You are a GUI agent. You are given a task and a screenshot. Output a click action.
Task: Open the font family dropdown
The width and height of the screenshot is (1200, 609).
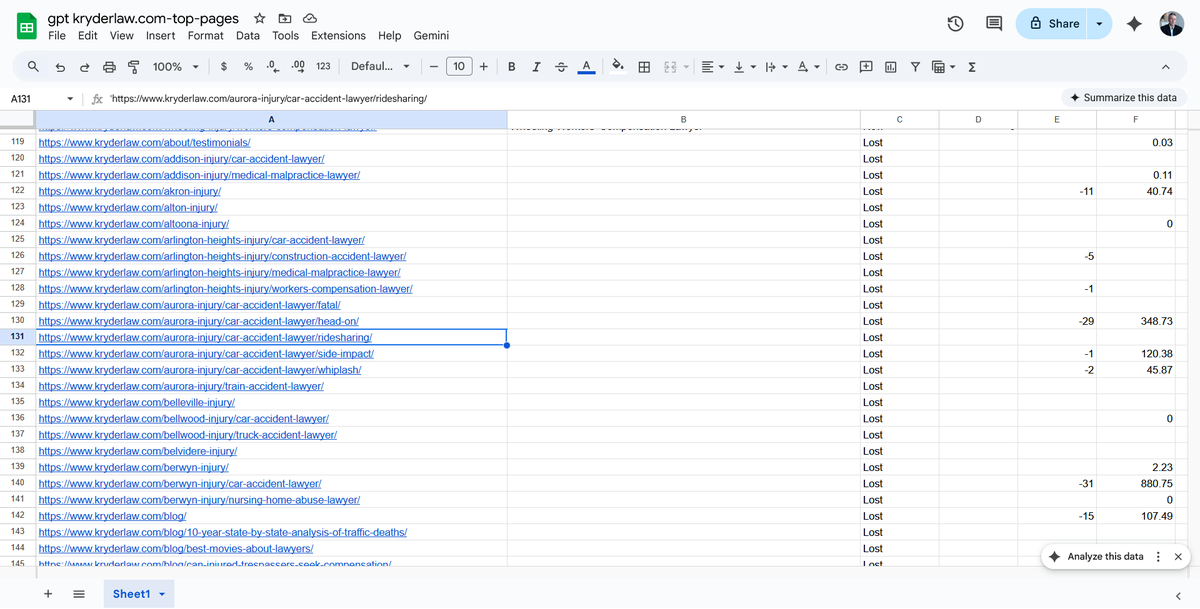(x=380, y=67)
